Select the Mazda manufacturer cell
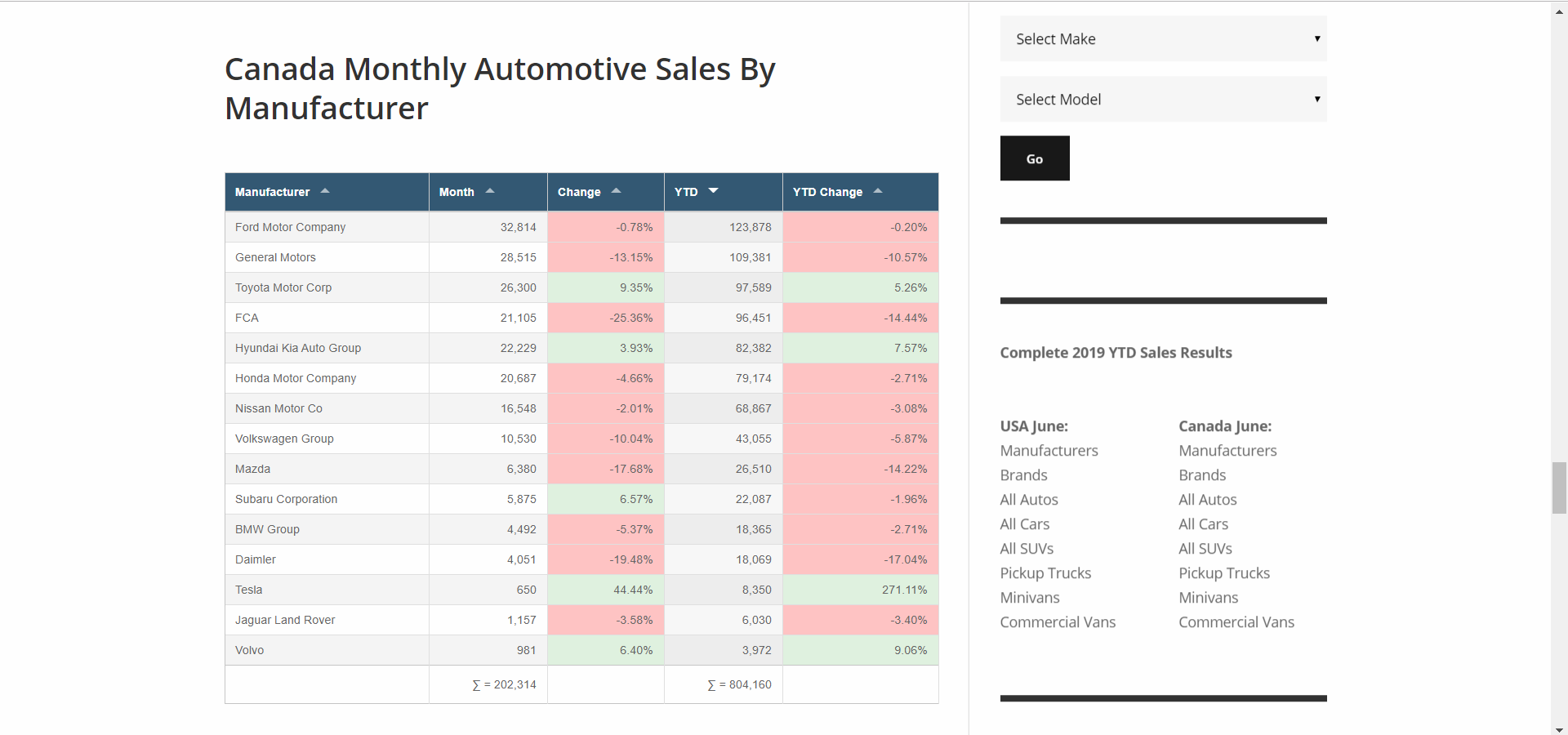Viewport: 1568px width, 735px height. (x=327, y=469)
